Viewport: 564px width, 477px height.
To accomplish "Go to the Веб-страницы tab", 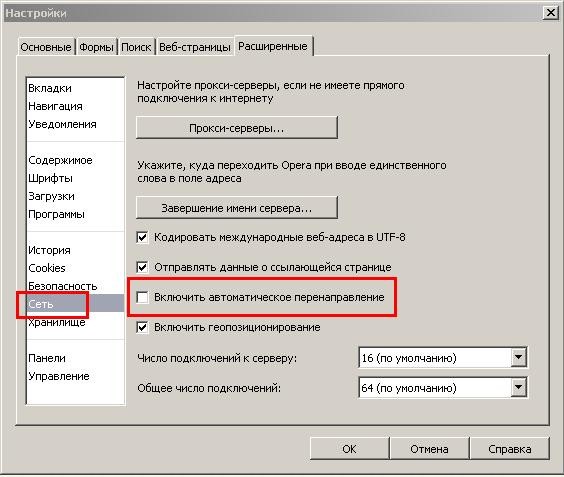I will pos(195,47).
